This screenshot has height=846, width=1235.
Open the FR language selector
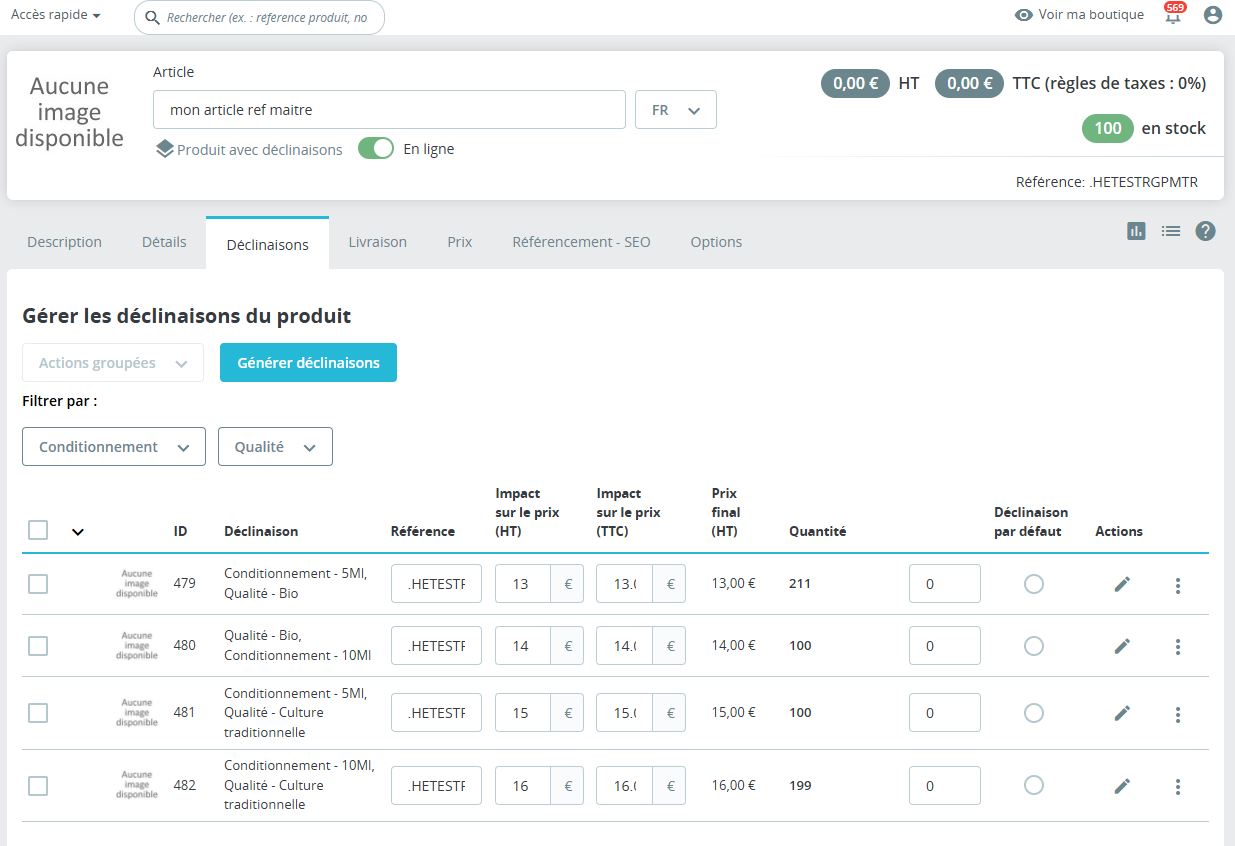point(676,110)
